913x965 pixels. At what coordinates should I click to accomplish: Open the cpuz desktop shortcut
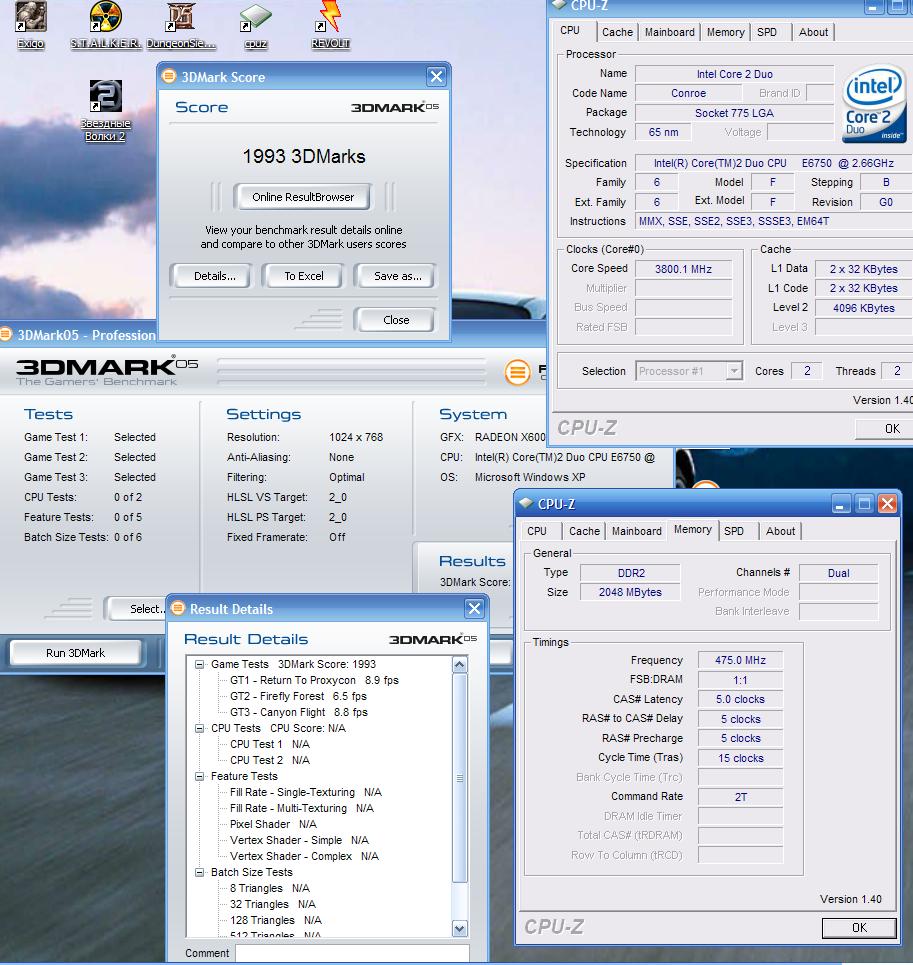(255, 25)
